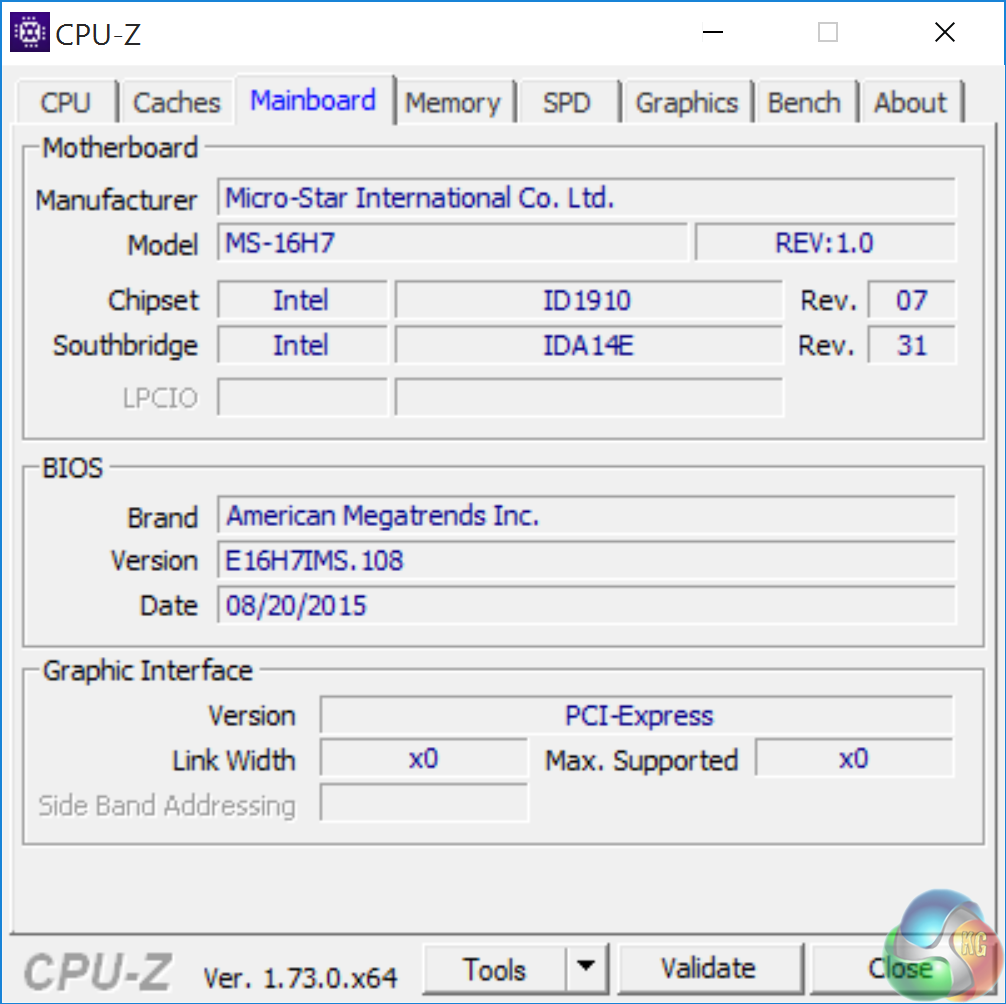
Task: Close the CPU-Z window with X
Action: pyautogui.click(x=944, y=31)
